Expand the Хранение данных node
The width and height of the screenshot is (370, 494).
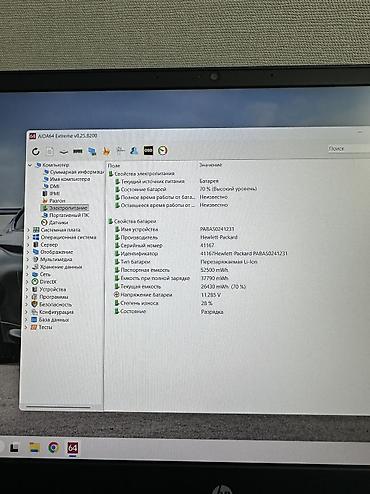click(x=28, y=267)
